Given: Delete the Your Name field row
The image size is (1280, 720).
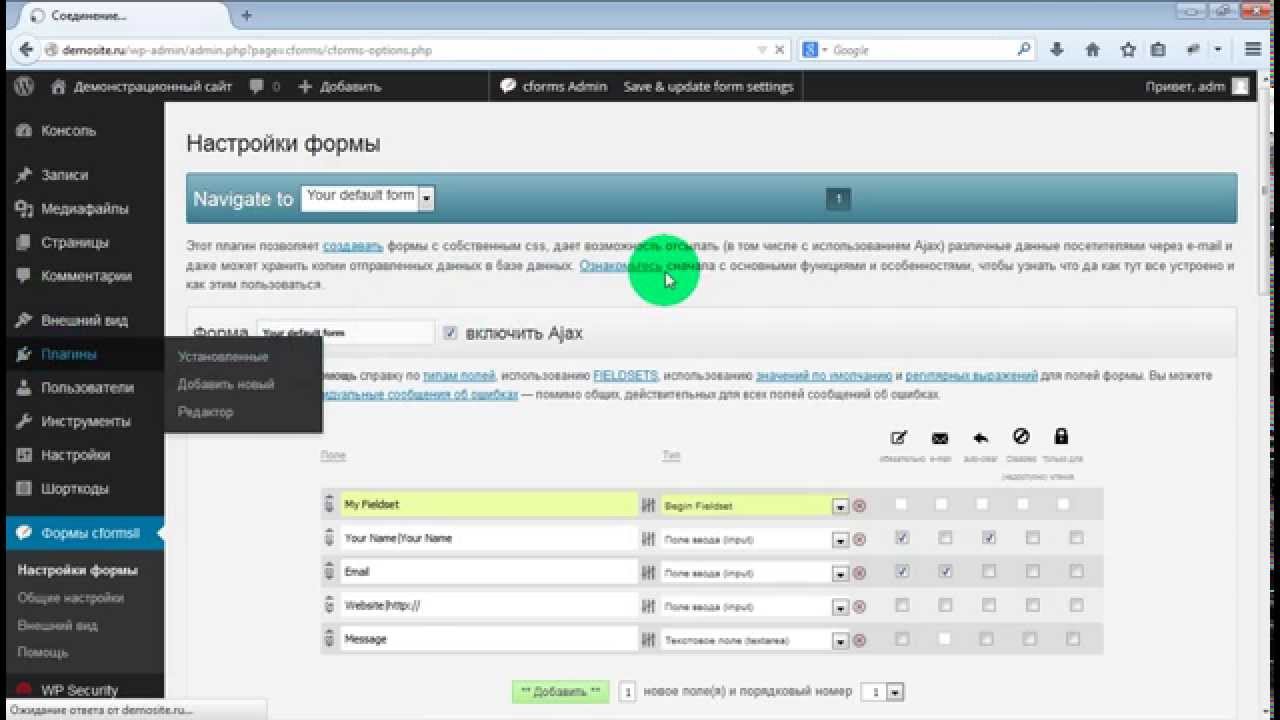Looking at the screenshot, I should 859,540.
